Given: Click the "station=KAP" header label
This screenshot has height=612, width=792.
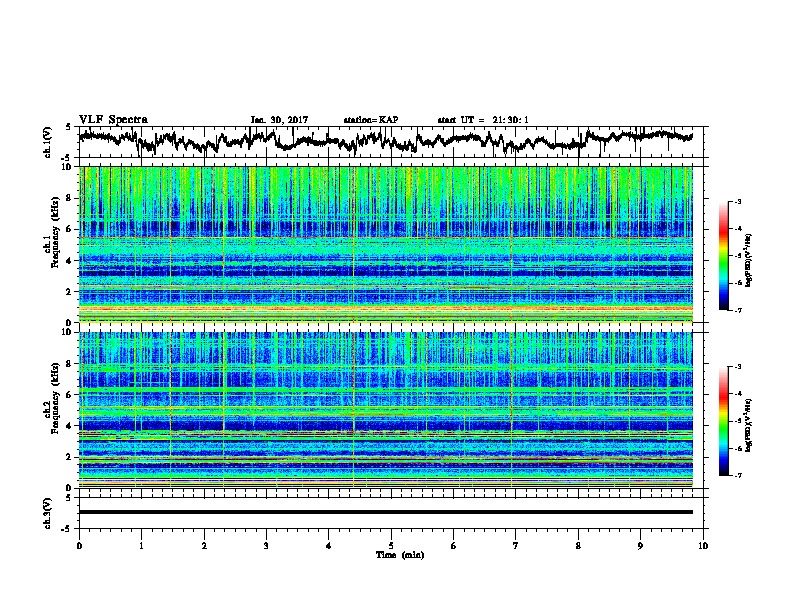Looking at the screenshot, I should pyautogui.click(x=371, y=120).
